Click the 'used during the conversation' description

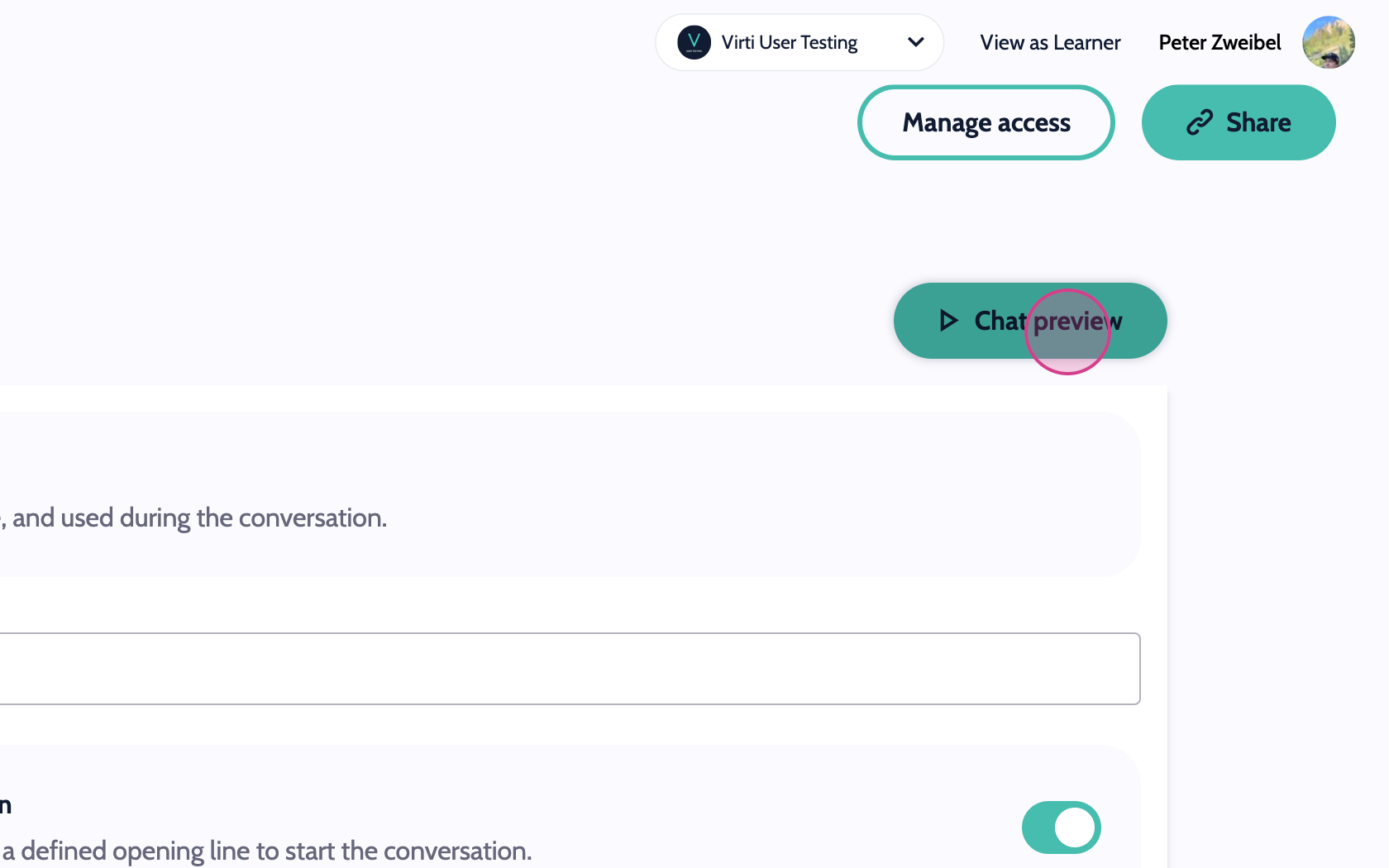(199, 518)
